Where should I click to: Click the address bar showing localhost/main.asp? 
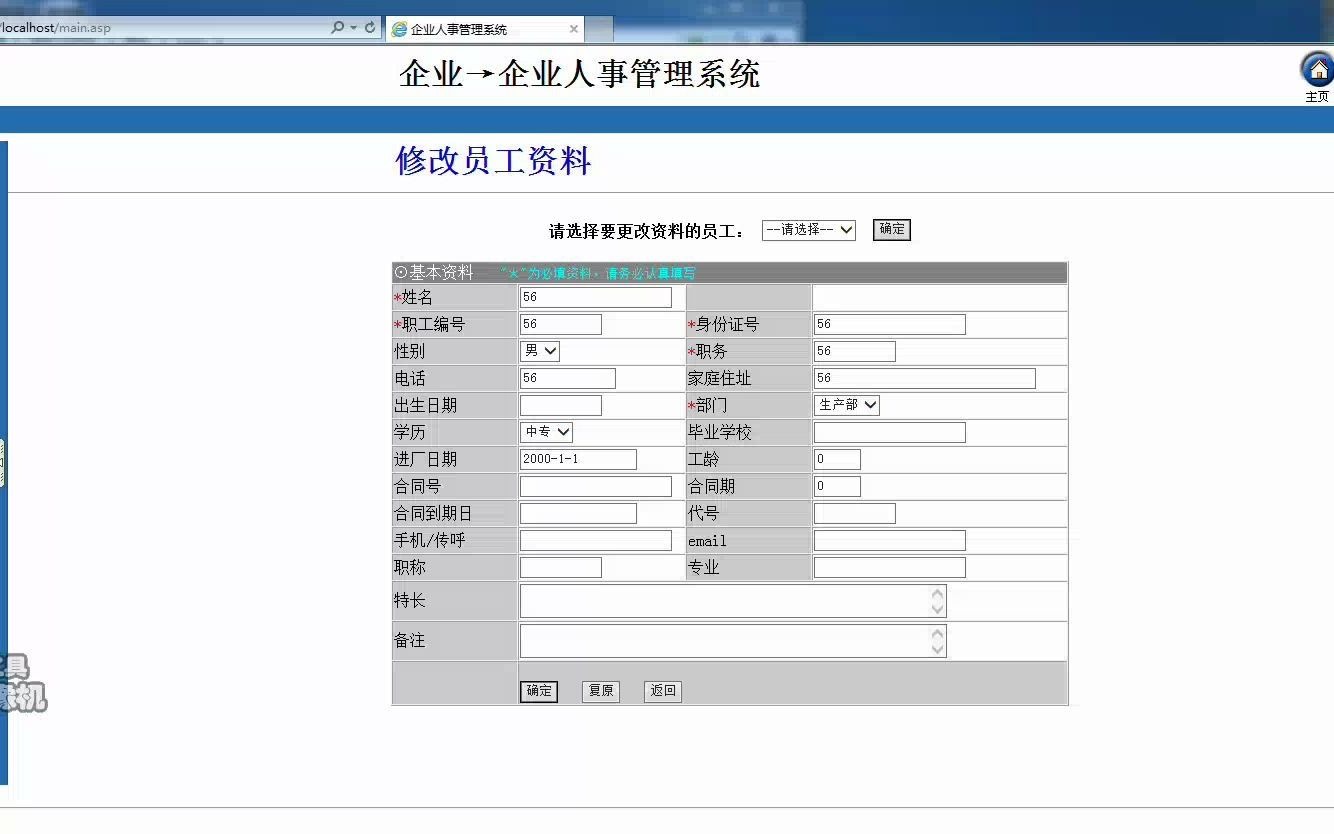[150, 27]
